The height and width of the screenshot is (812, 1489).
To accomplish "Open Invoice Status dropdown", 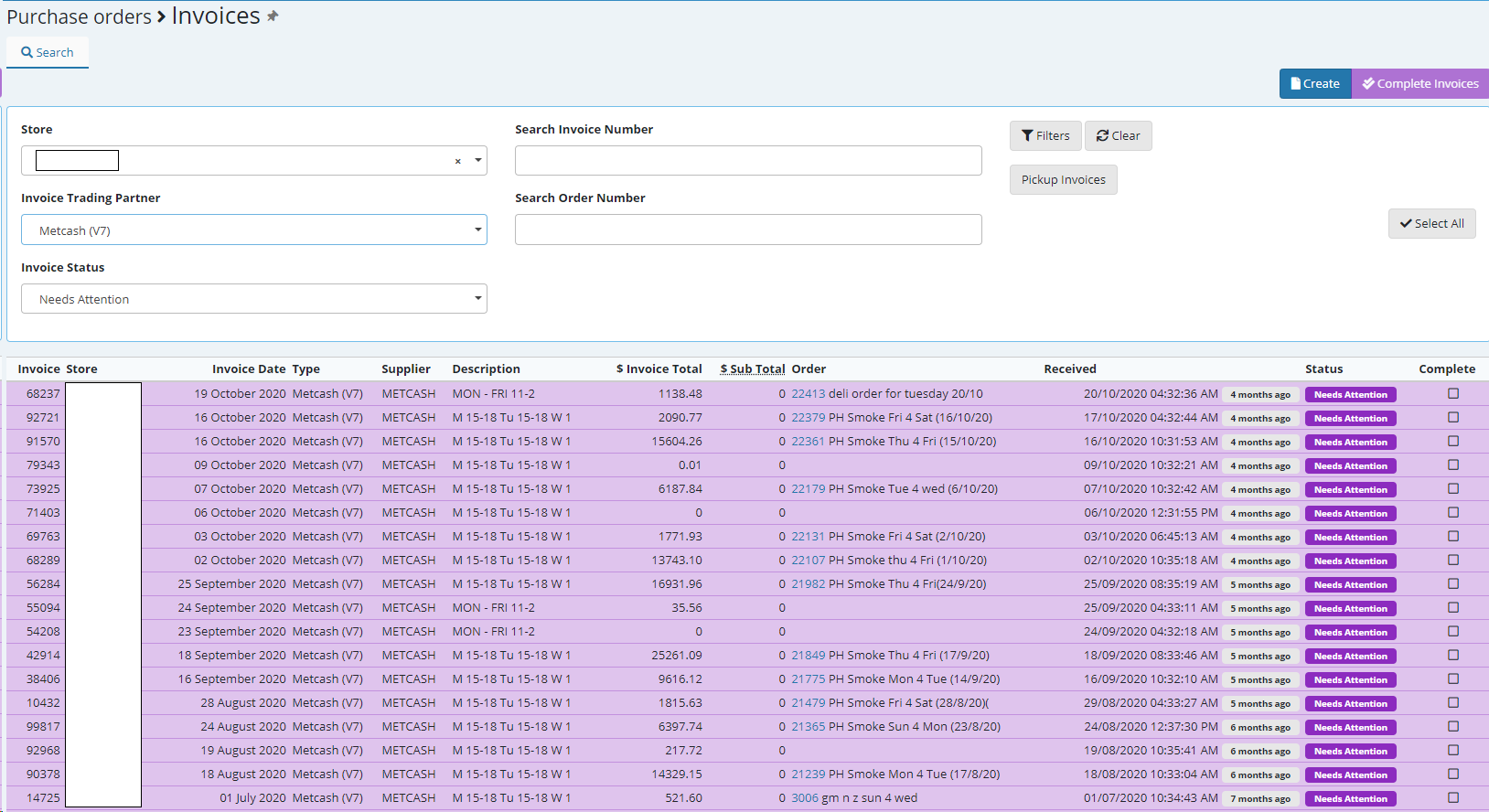I will pos(254,299).
